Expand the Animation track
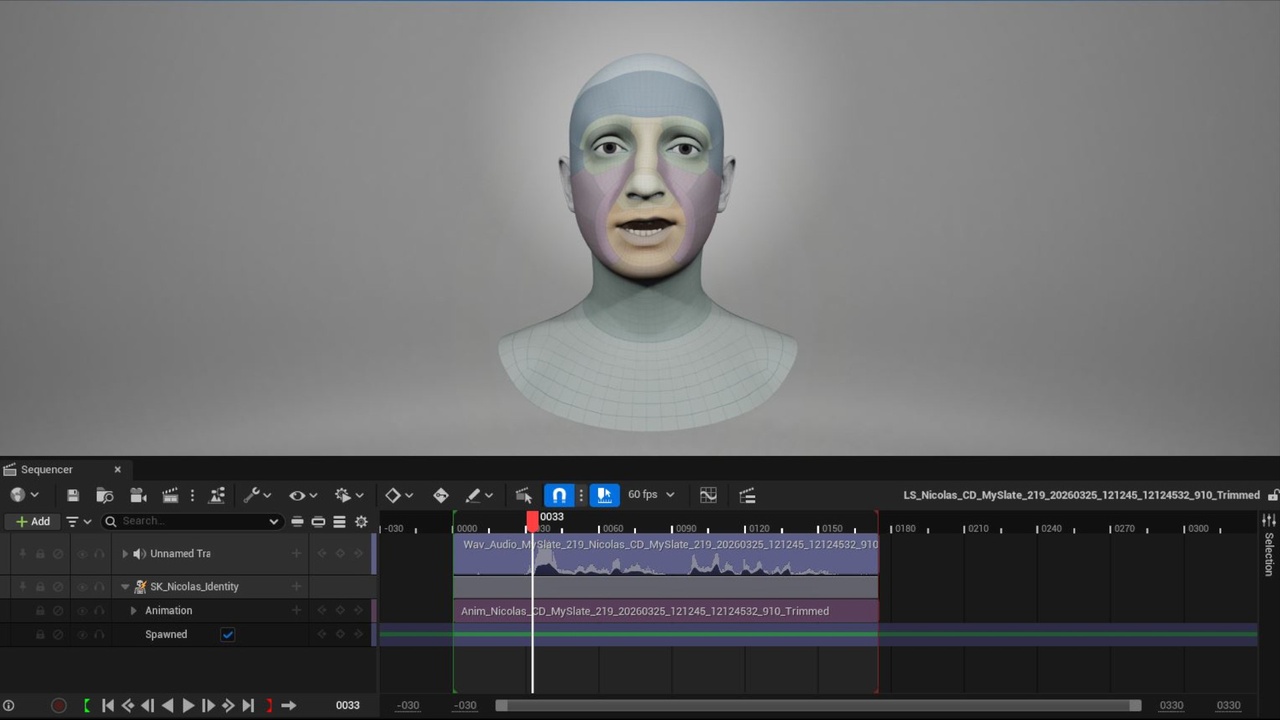 tap(133, 610)
